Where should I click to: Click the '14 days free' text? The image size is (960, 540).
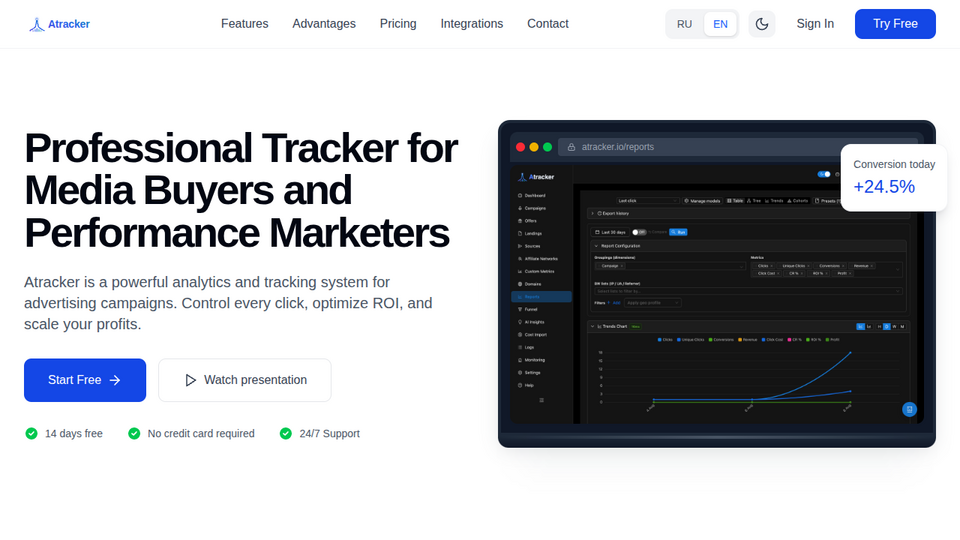click(74, 433)
